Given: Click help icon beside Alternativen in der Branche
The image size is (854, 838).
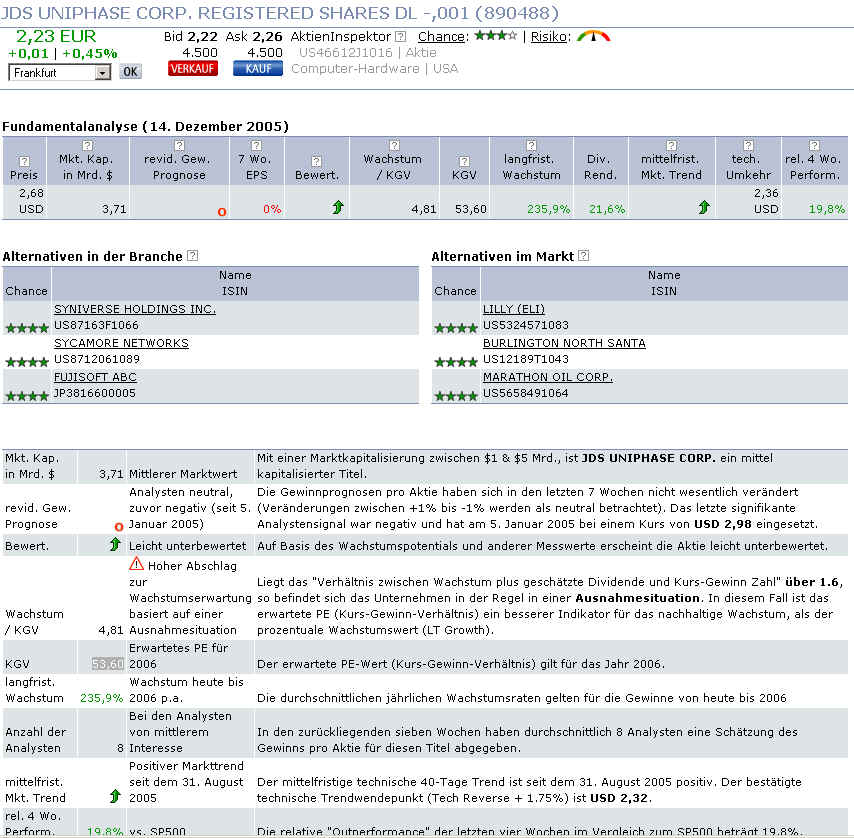Looking at the screenshot, I should [x=193, y=256].
